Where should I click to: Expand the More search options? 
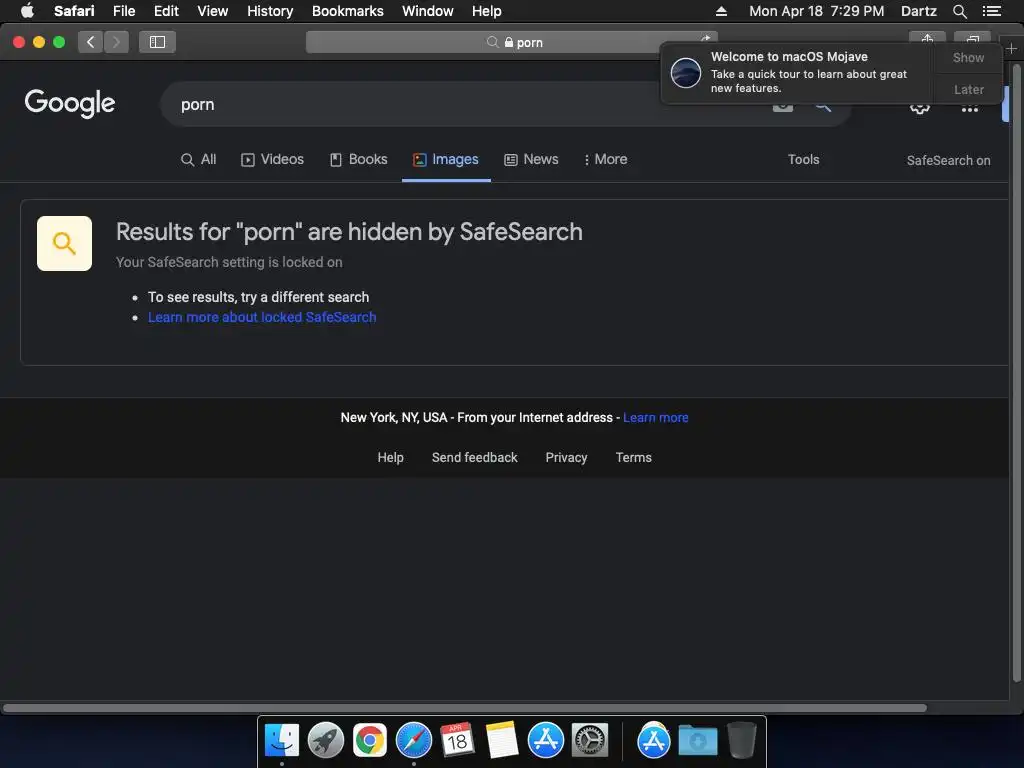pos(605,159)
